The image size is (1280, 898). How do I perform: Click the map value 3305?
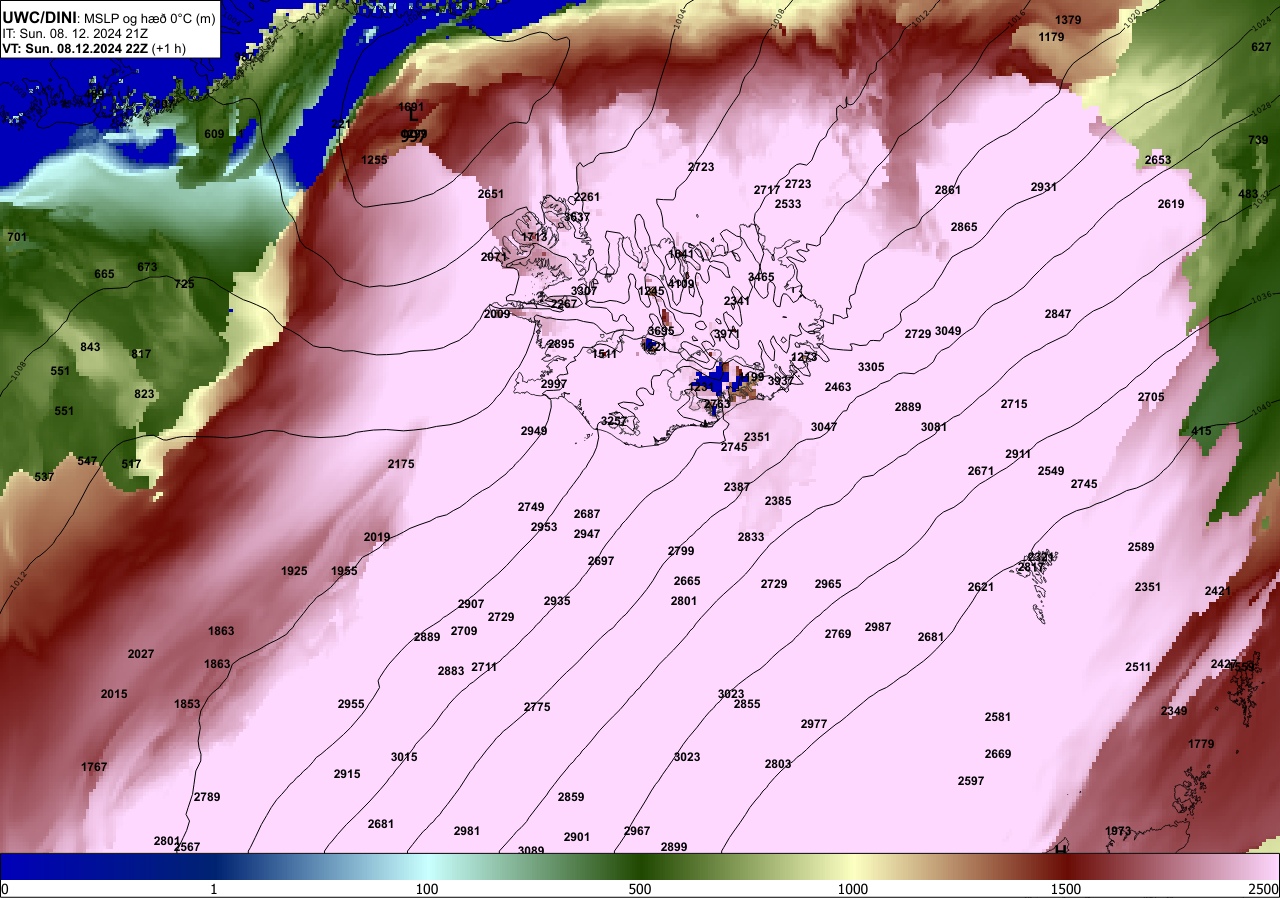tap(871, 367)
